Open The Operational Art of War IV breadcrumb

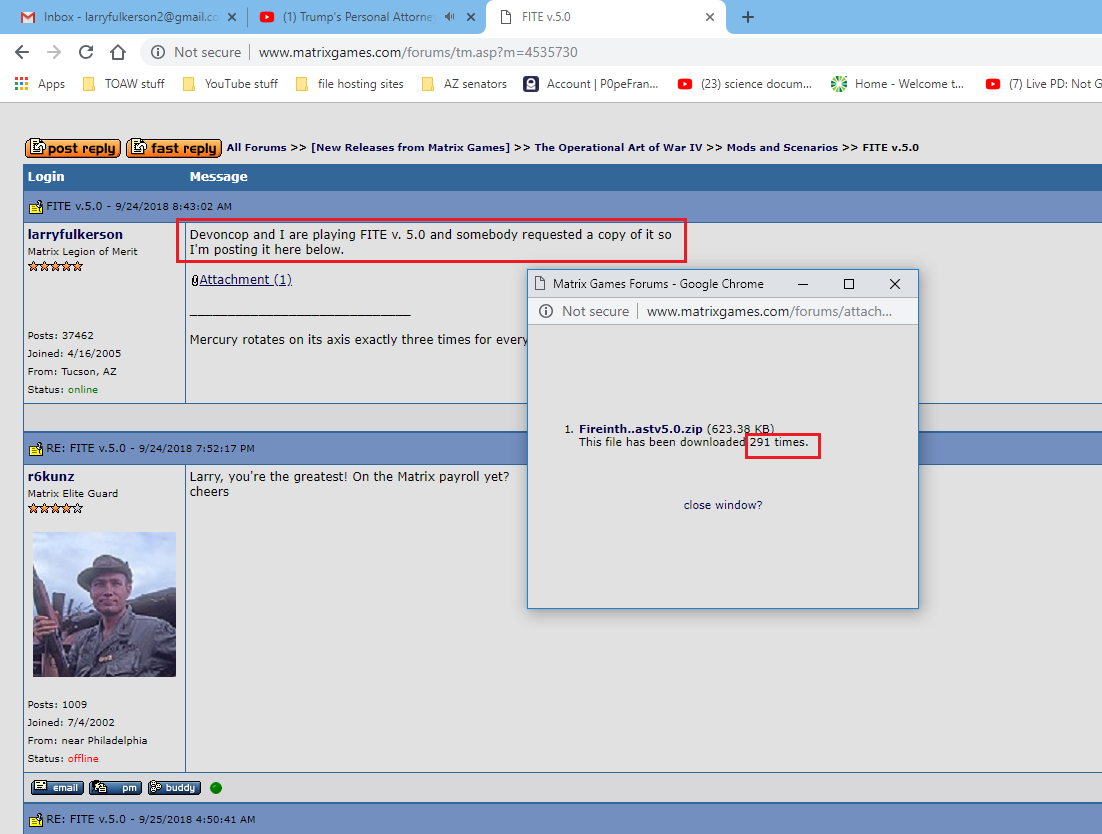click(618, 148)
